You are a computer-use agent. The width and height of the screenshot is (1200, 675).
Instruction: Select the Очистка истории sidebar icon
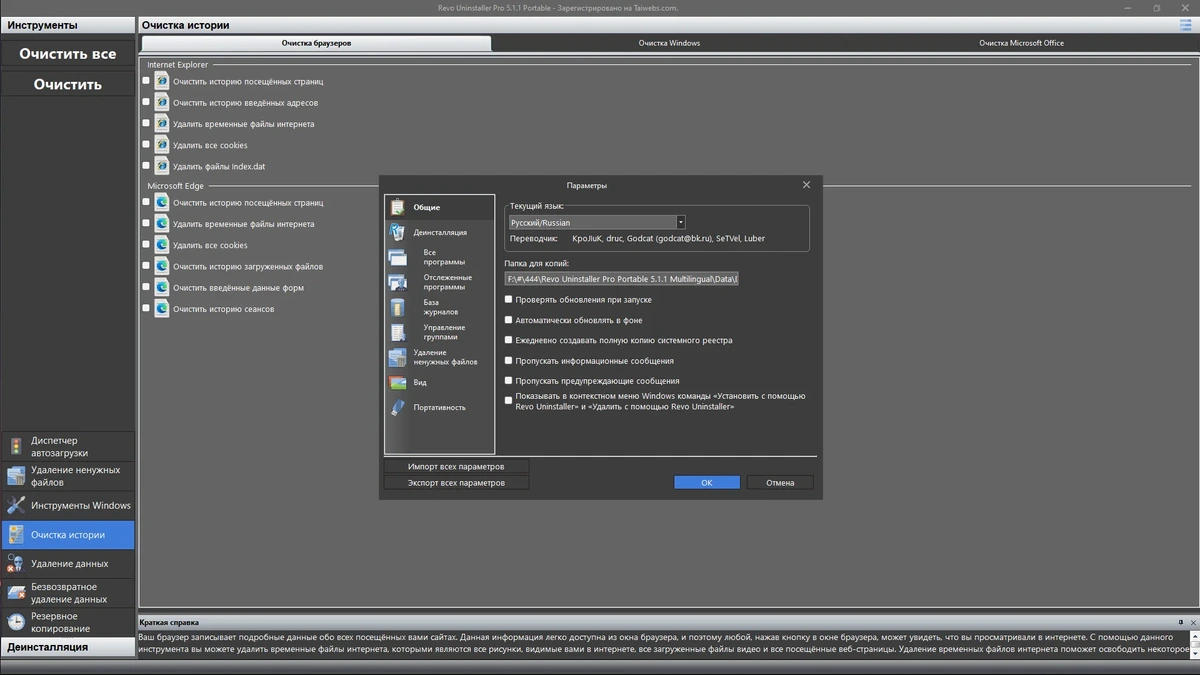pos(16,535)
